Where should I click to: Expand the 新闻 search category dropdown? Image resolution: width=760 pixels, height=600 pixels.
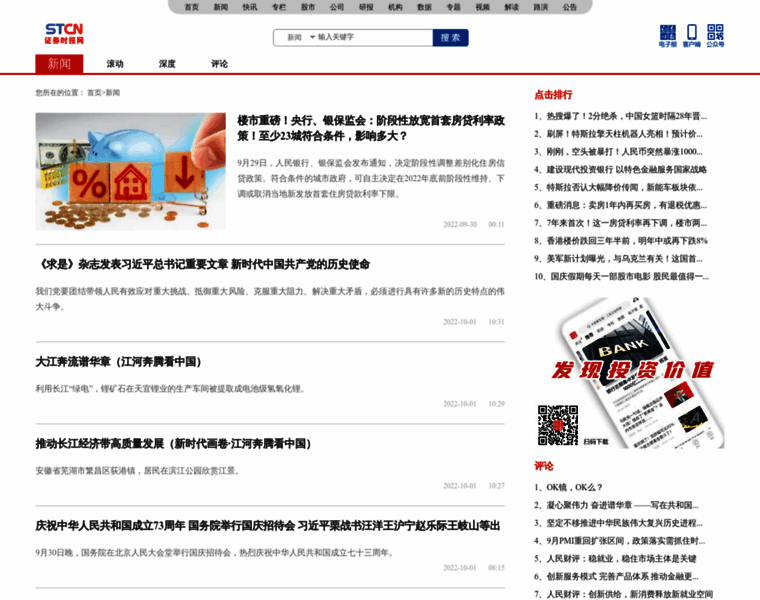(x=300, y=37)
